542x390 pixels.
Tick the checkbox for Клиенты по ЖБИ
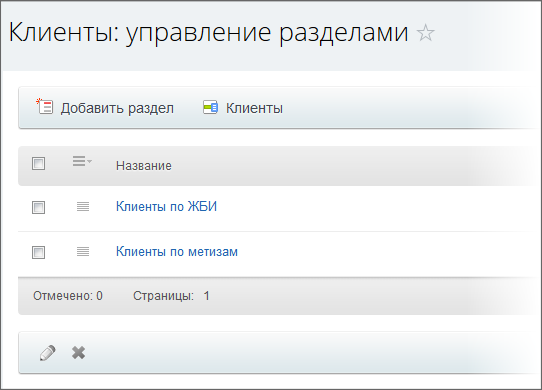click(x=38, y=207)
